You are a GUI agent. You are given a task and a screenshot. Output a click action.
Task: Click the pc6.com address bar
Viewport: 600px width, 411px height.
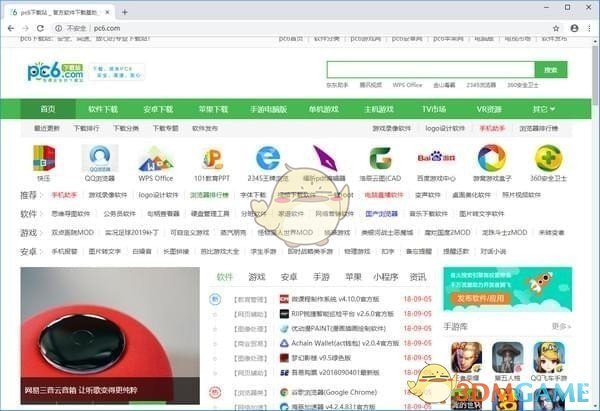pos(302,28)
